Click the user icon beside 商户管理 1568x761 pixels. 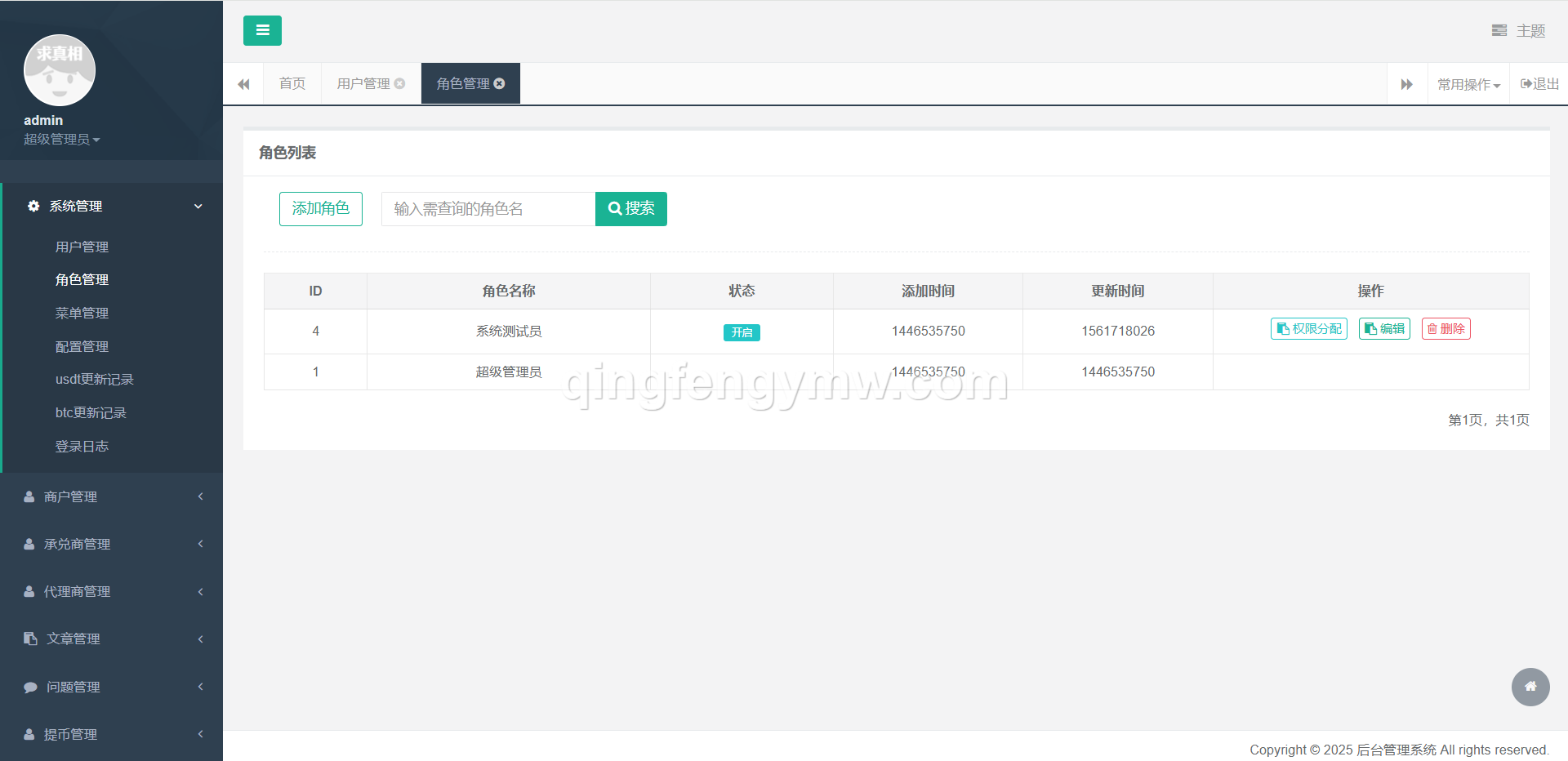(29, 496)
